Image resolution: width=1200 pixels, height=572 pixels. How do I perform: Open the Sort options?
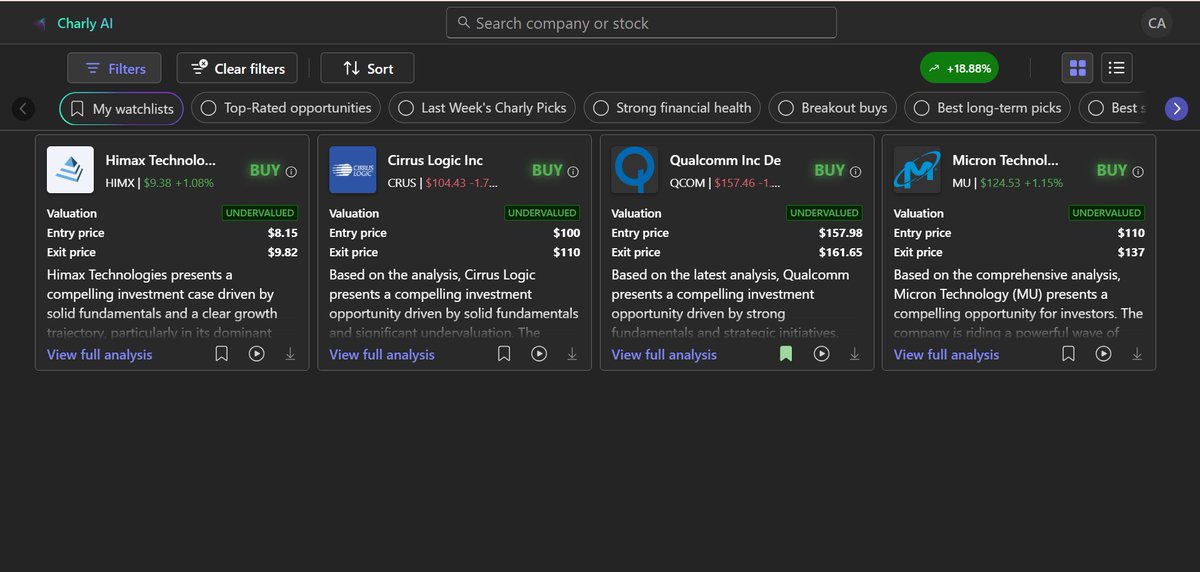point(367,68)
